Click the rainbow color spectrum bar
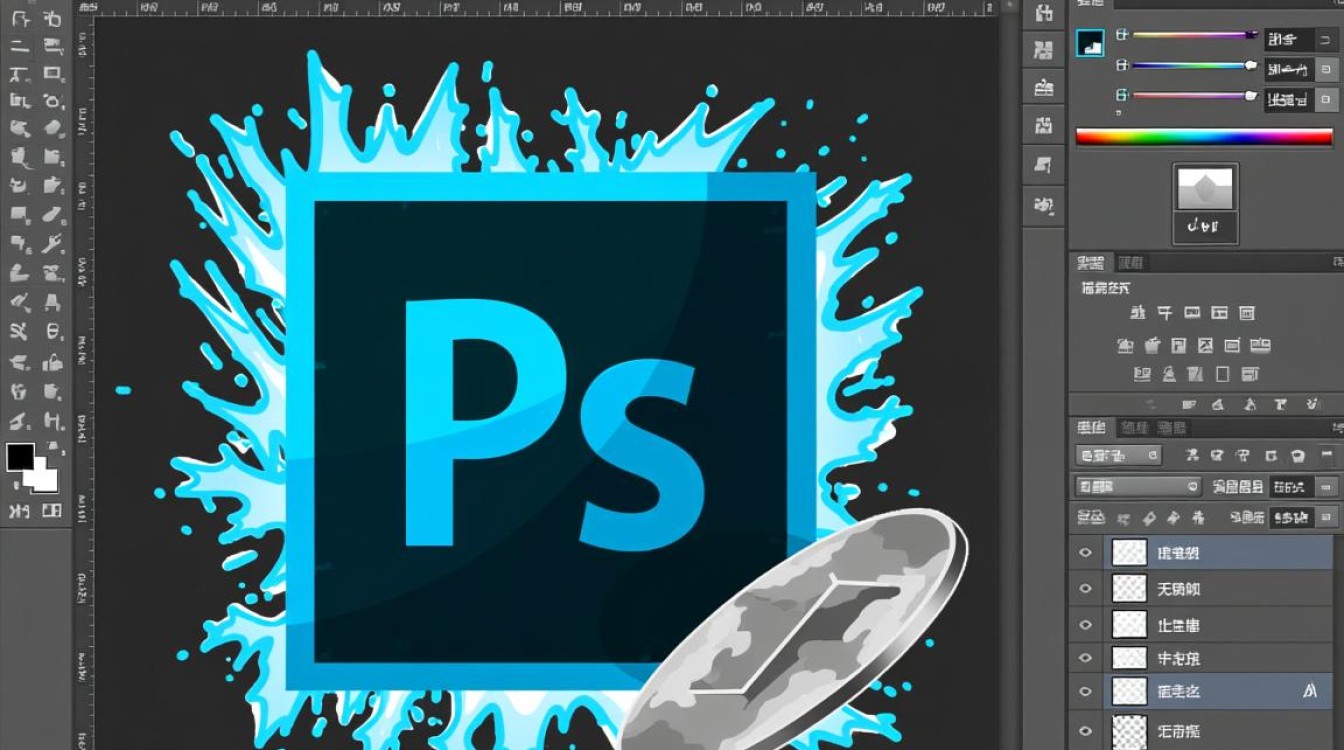Viewport: 1344px width, 750px height. [x=1204, y=137]
